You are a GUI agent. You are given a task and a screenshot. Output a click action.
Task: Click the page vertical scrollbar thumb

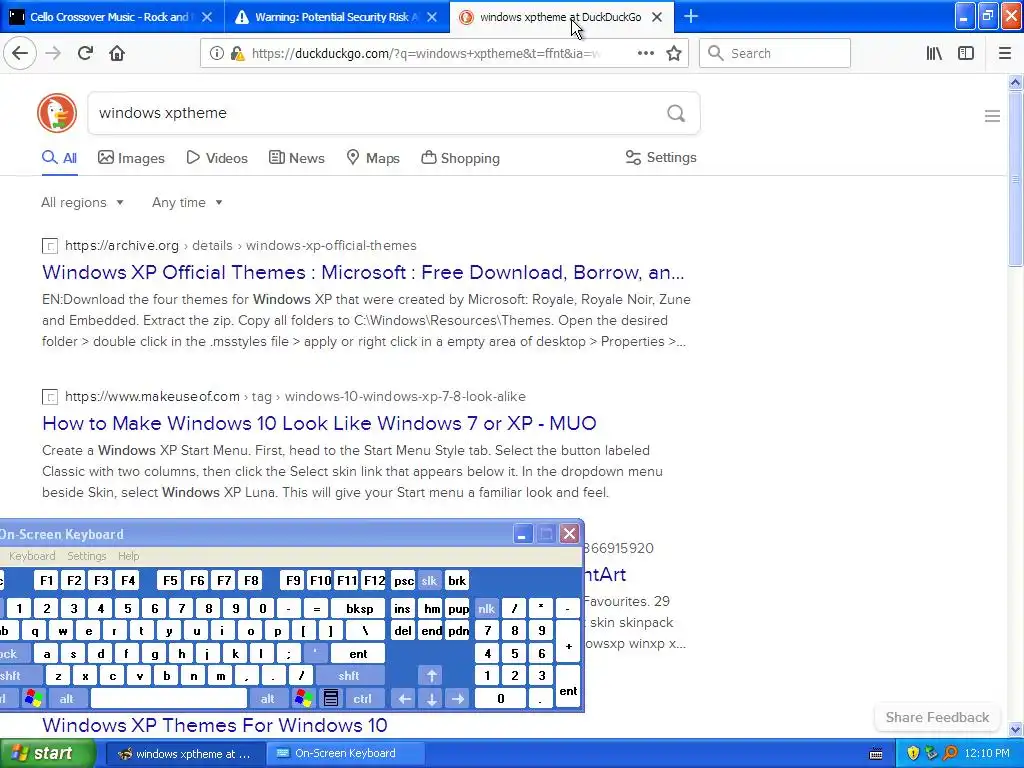(x=1015, y=178)
